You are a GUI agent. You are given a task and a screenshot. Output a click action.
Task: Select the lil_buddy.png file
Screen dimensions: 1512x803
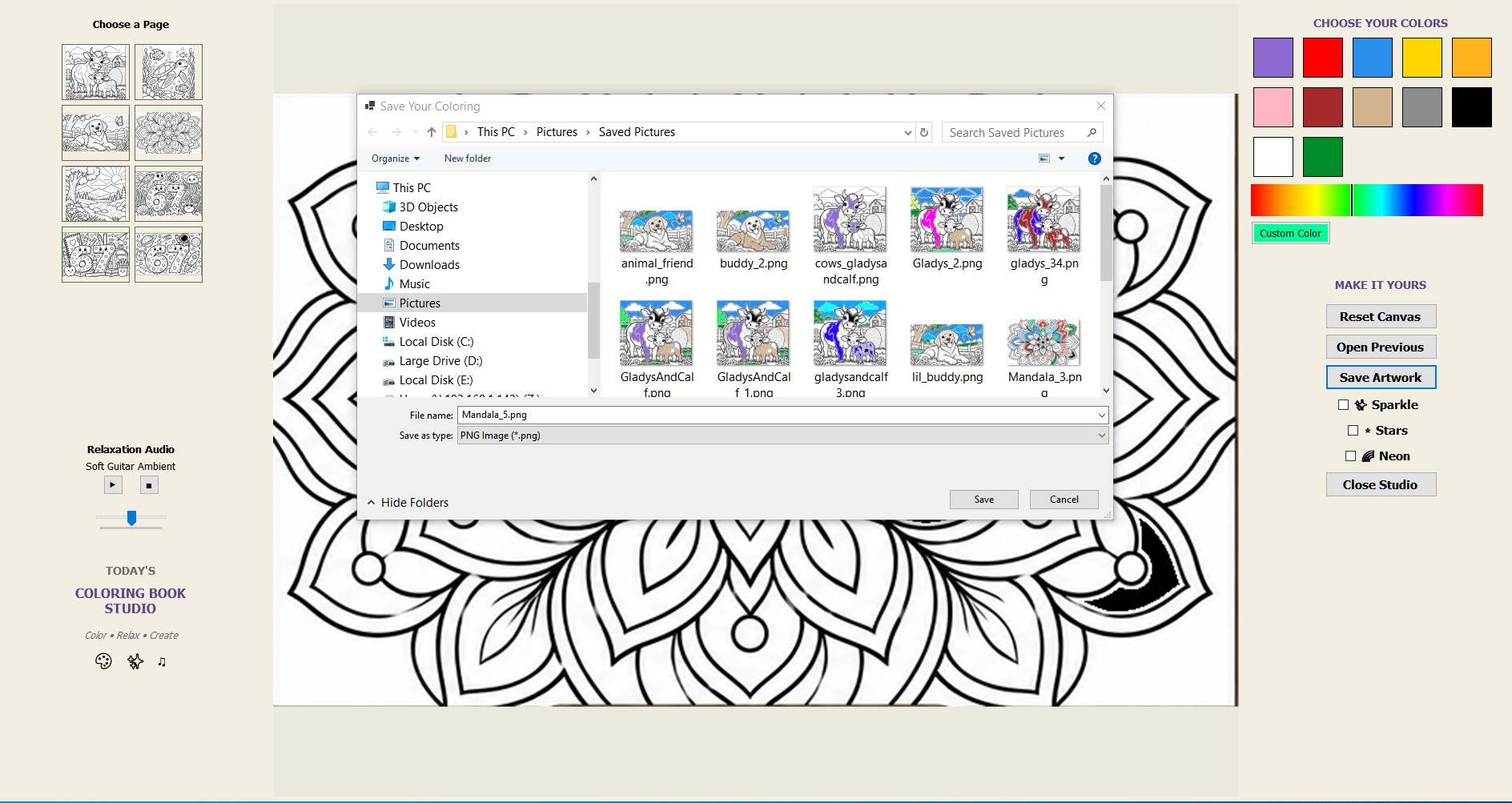pyautogui.click(x=947, y=353)
